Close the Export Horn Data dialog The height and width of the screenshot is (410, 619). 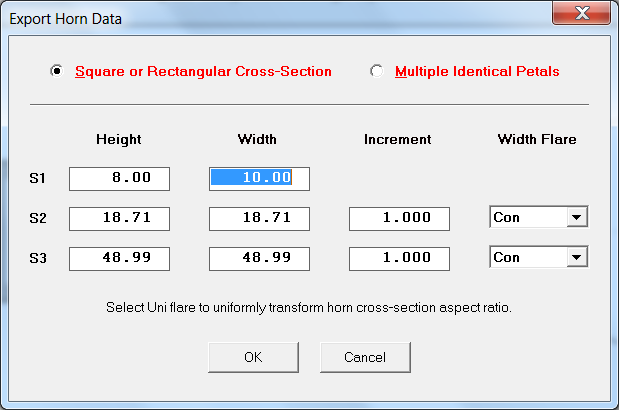click(581, 13)
